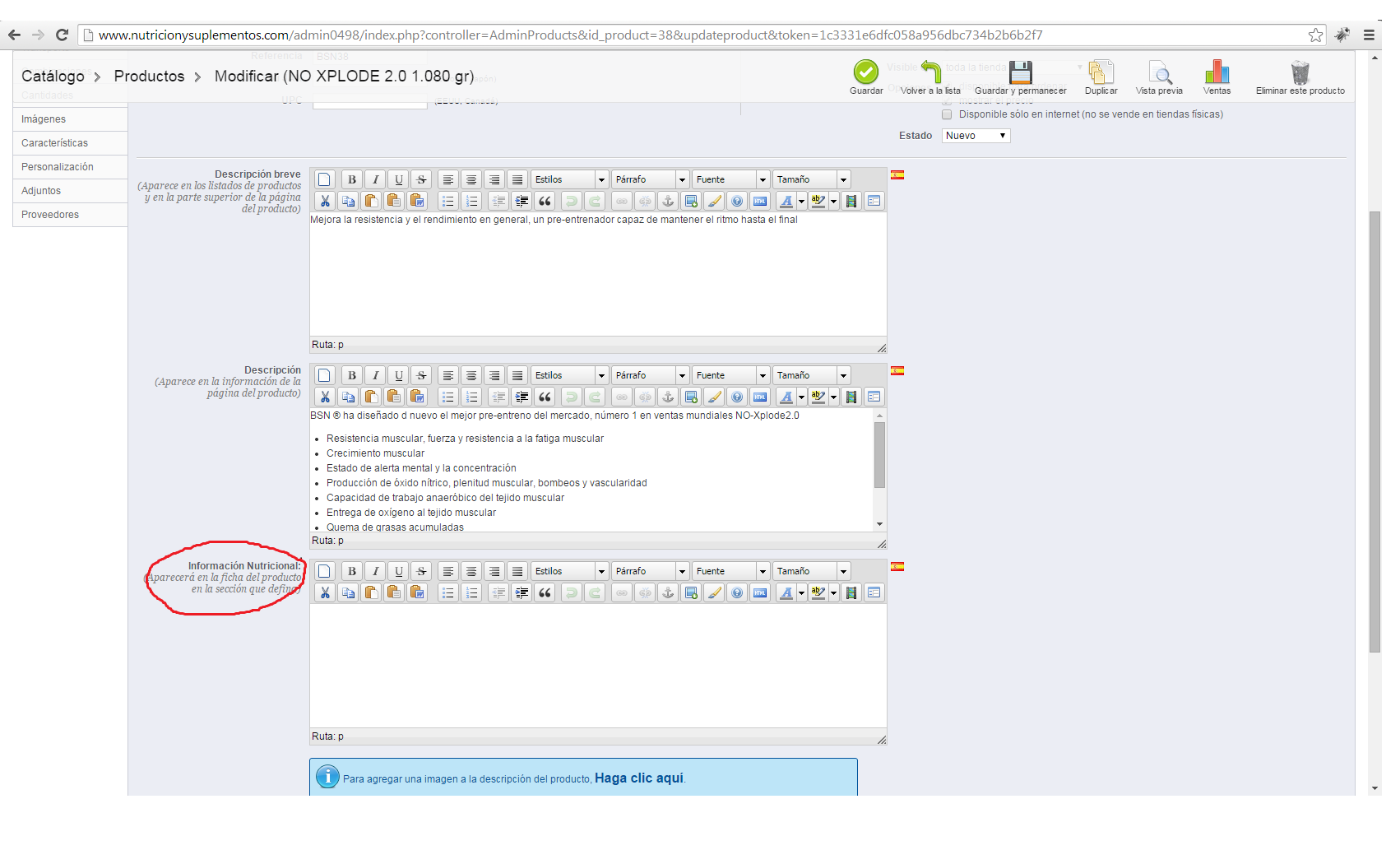Center text in Descripción editor
Image resolution: width=1400 pixels, height=864 pixels.
(x=471, y=375)
